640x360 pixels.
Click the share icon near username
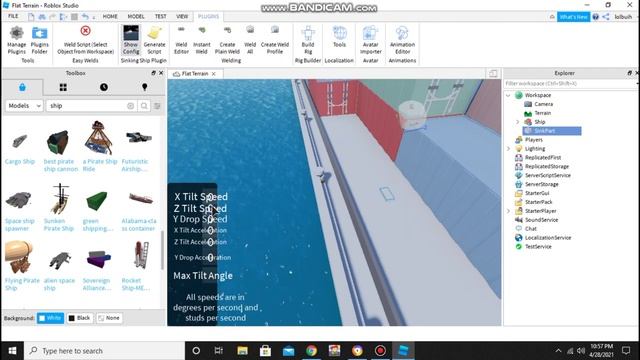pyautogui.click(x=606, y=17)
